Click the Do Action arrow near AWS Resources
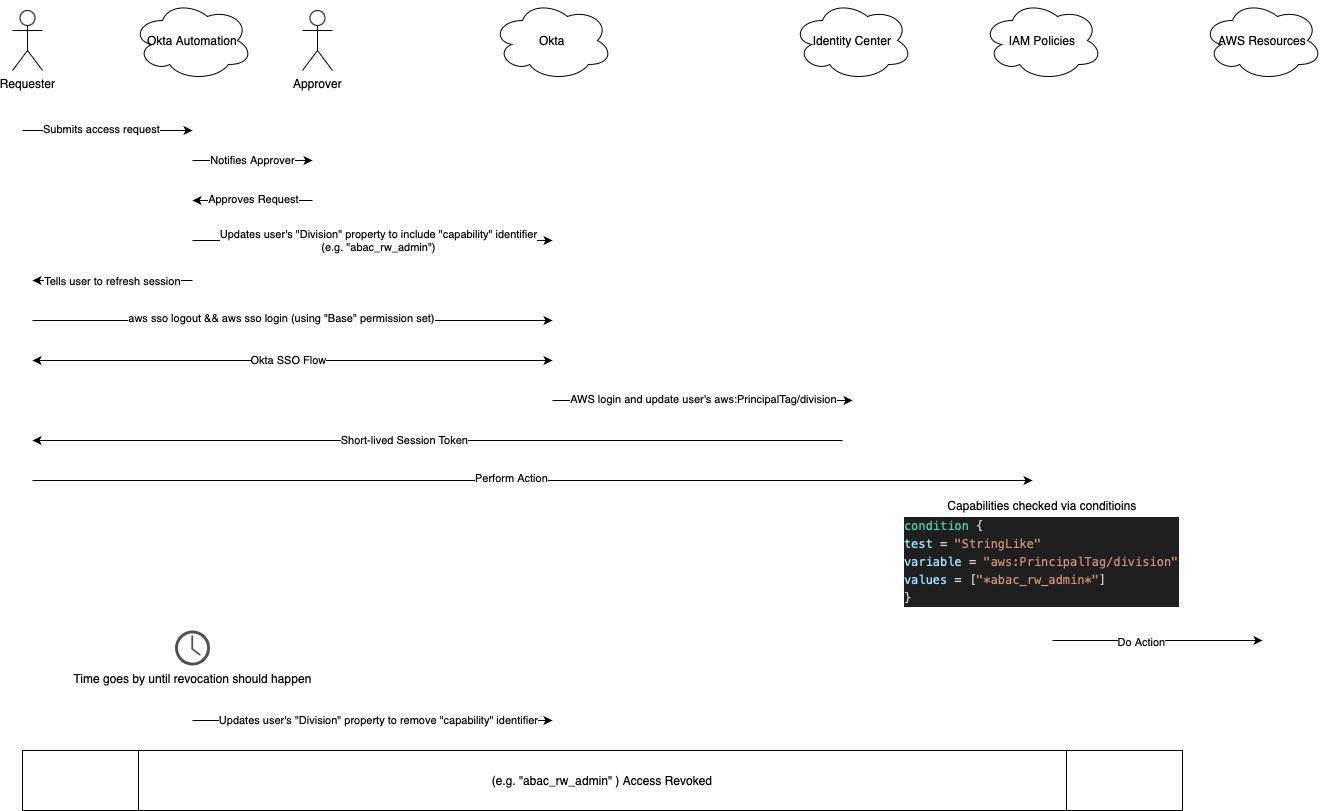This screenshot has height=811, width=1323. point(1155,641)
